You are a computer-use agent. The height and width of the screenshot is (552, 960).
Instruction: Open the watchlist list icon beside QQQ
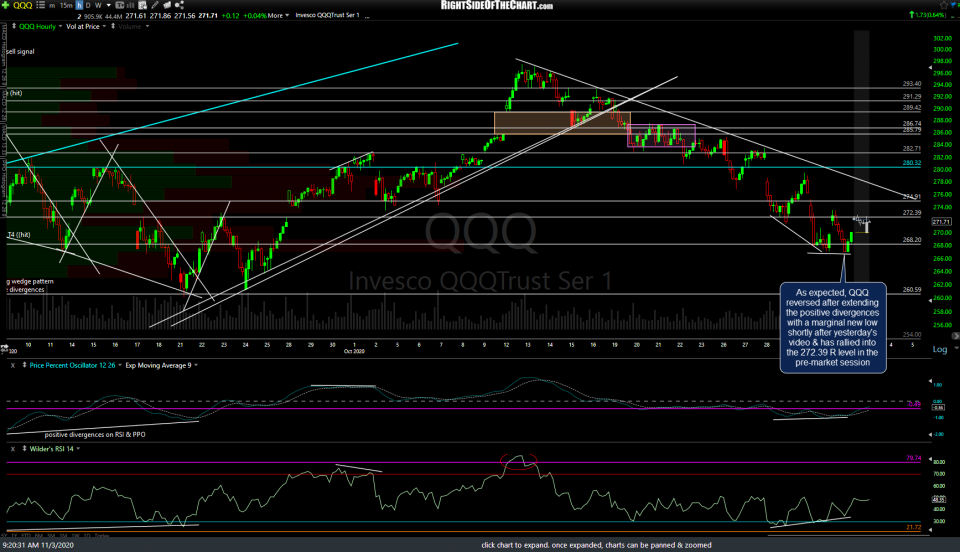coord(40,5)
